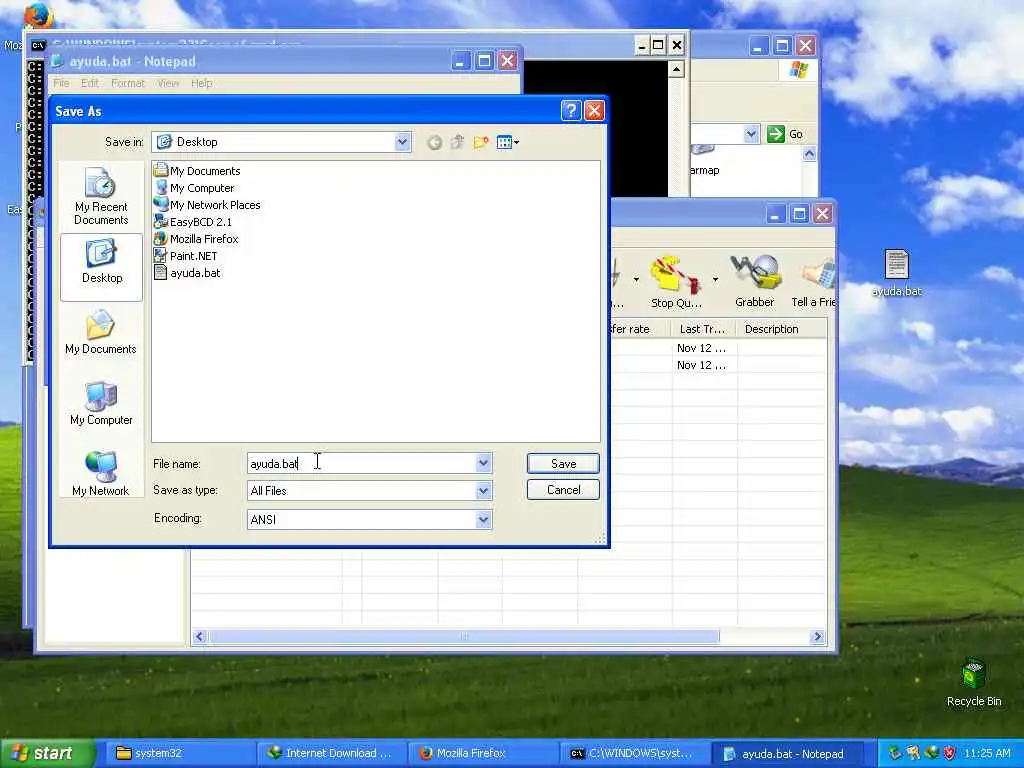Go up one folder level icon
This screenshot has height=768, width=1024.
pyautogui.click(x=457, y=142)
